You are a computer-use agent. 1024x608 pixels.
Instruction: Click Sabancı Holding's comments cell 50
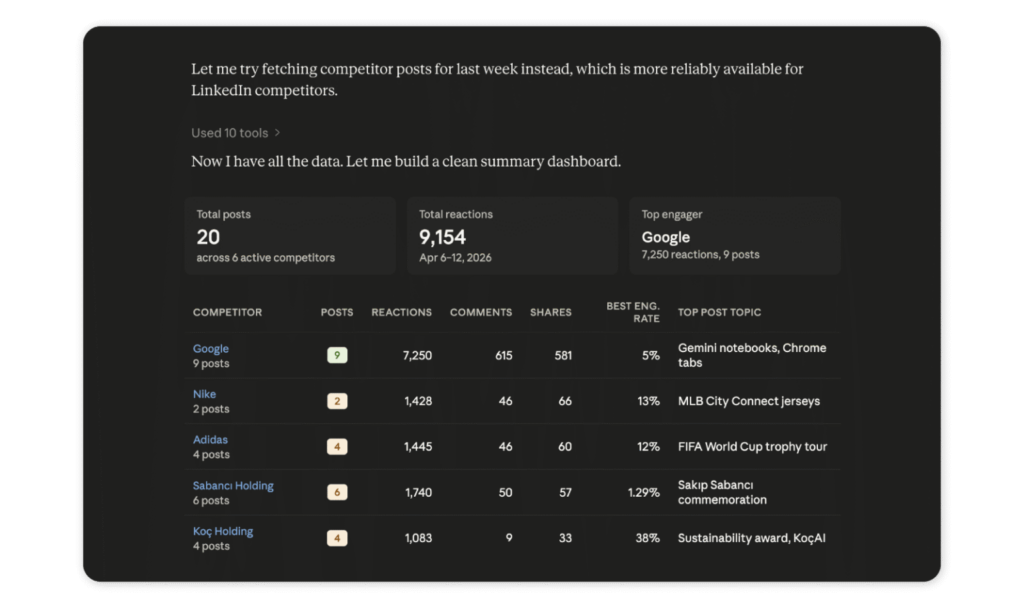pyautogui.click(x=505, y=492)
